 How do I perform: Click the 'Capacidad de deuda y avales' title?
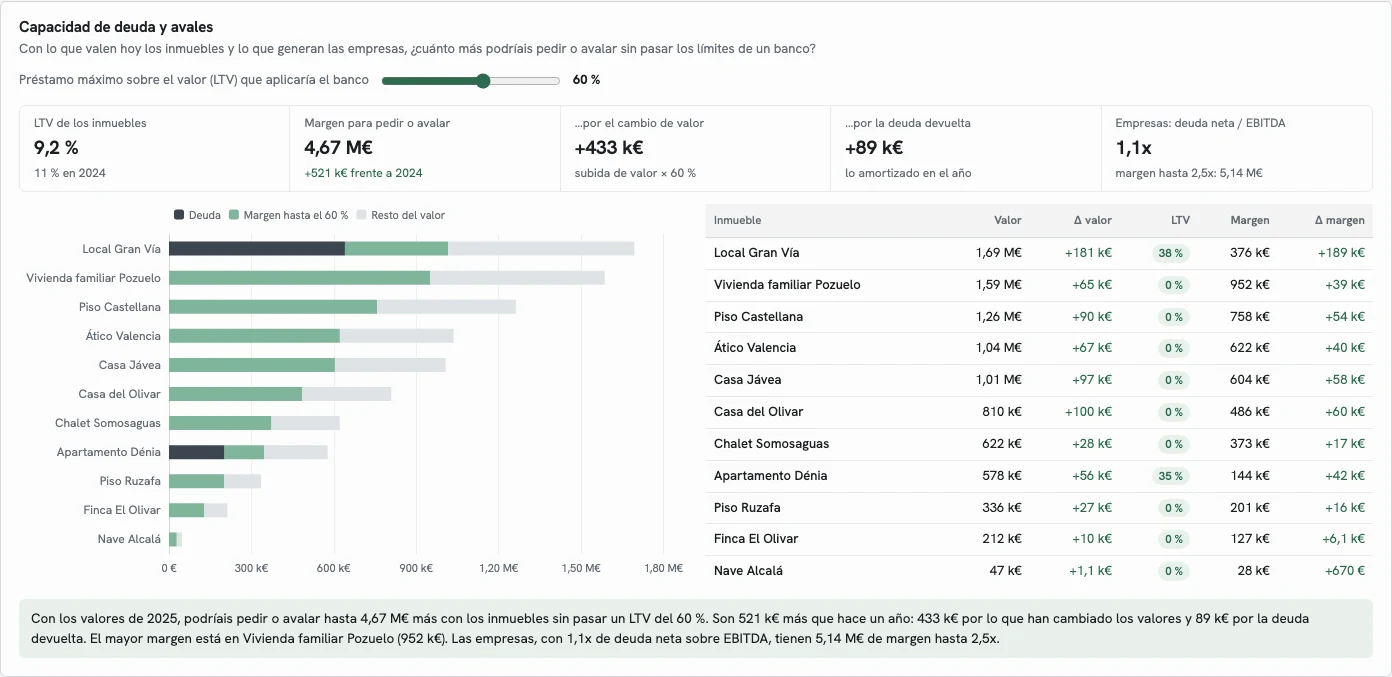(116, 28)
